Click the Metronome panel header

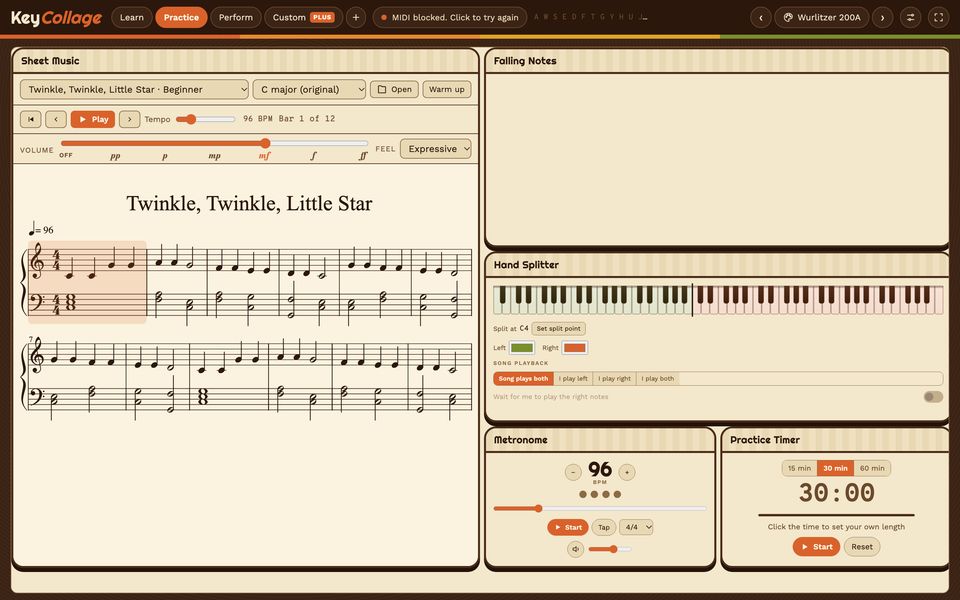(599, 440)
